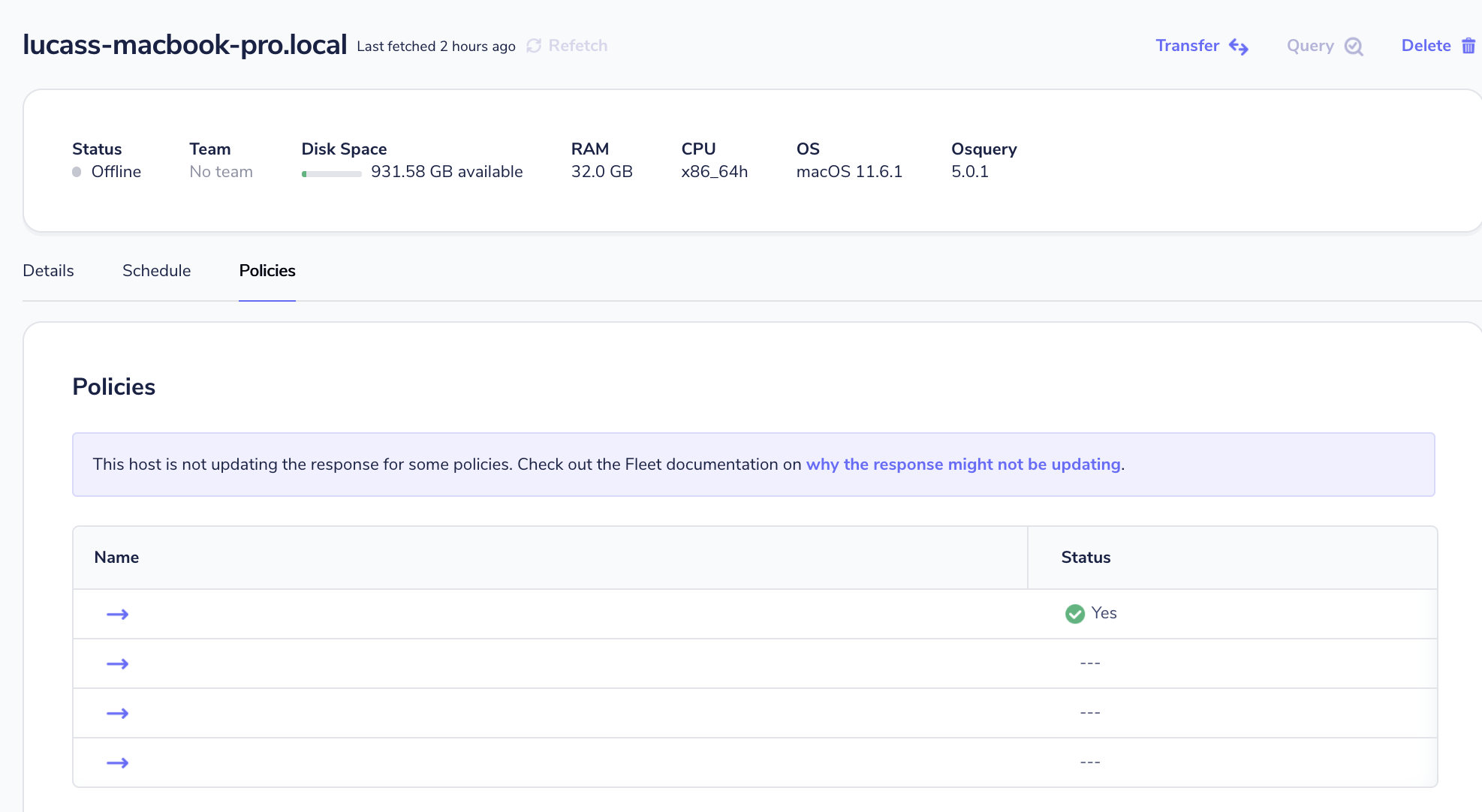Open the documentation link about response updates
This screenshot has height=812, width=1482.
click(963, 464)
